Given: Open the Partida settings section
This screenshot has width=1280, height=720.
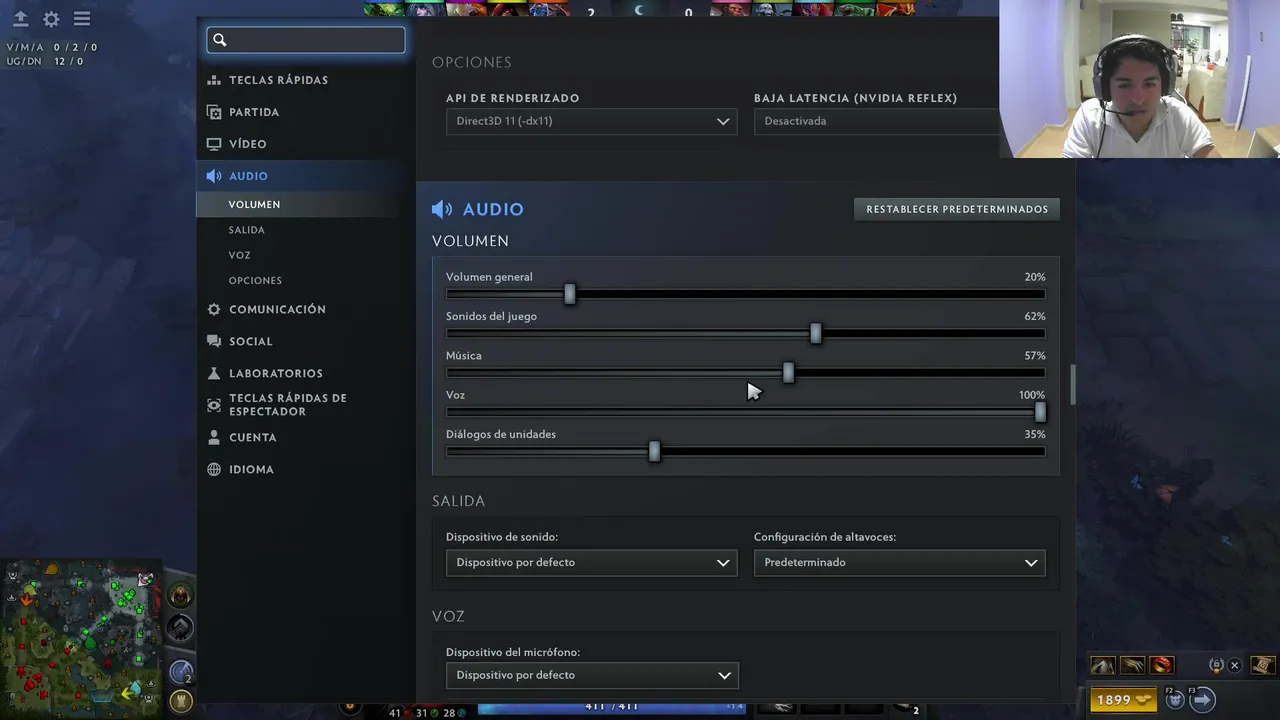Looking at the screenshot, I should [x=254, y=112].
